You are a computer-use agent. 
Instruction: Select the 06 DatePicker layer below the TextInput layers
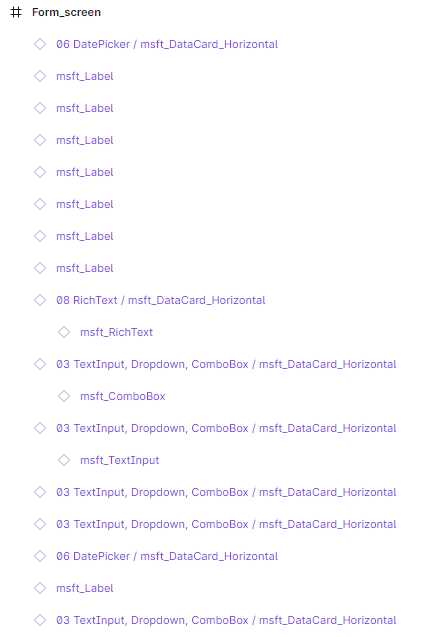(x=167, y=556)
